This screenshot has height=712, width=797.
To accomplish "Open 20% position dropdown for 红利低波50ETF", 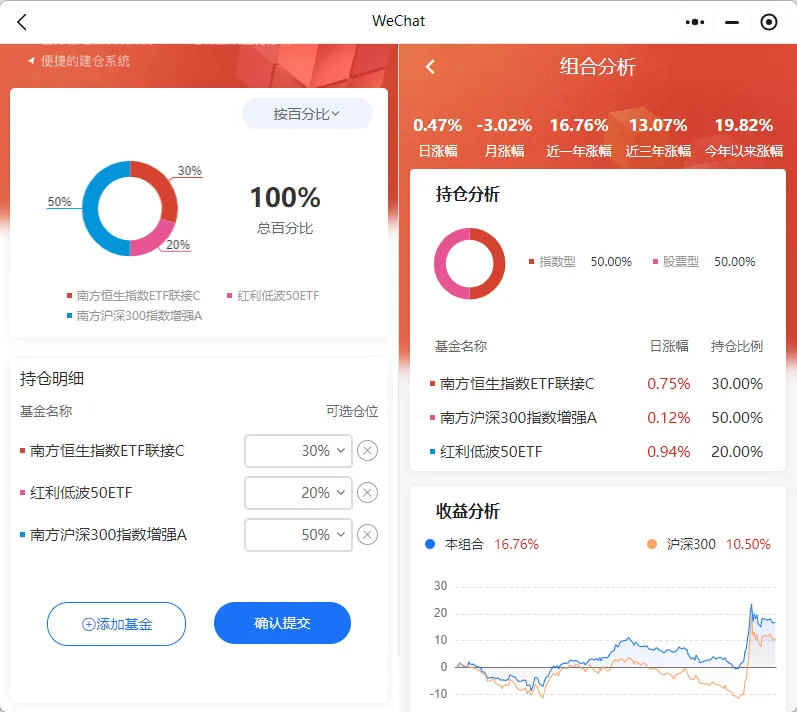I will (298, 492).
